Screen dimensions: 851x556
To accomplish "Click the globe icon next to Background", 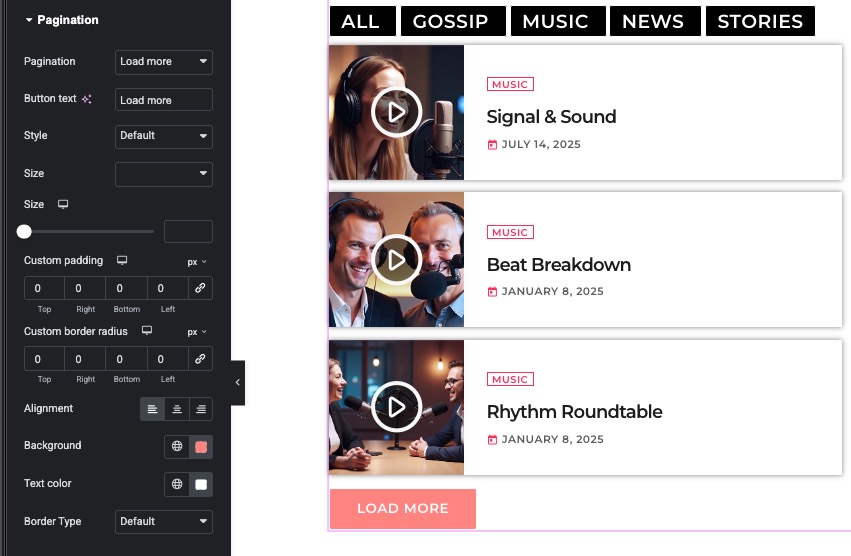I will pyautogui.click(x=177, y=446).
